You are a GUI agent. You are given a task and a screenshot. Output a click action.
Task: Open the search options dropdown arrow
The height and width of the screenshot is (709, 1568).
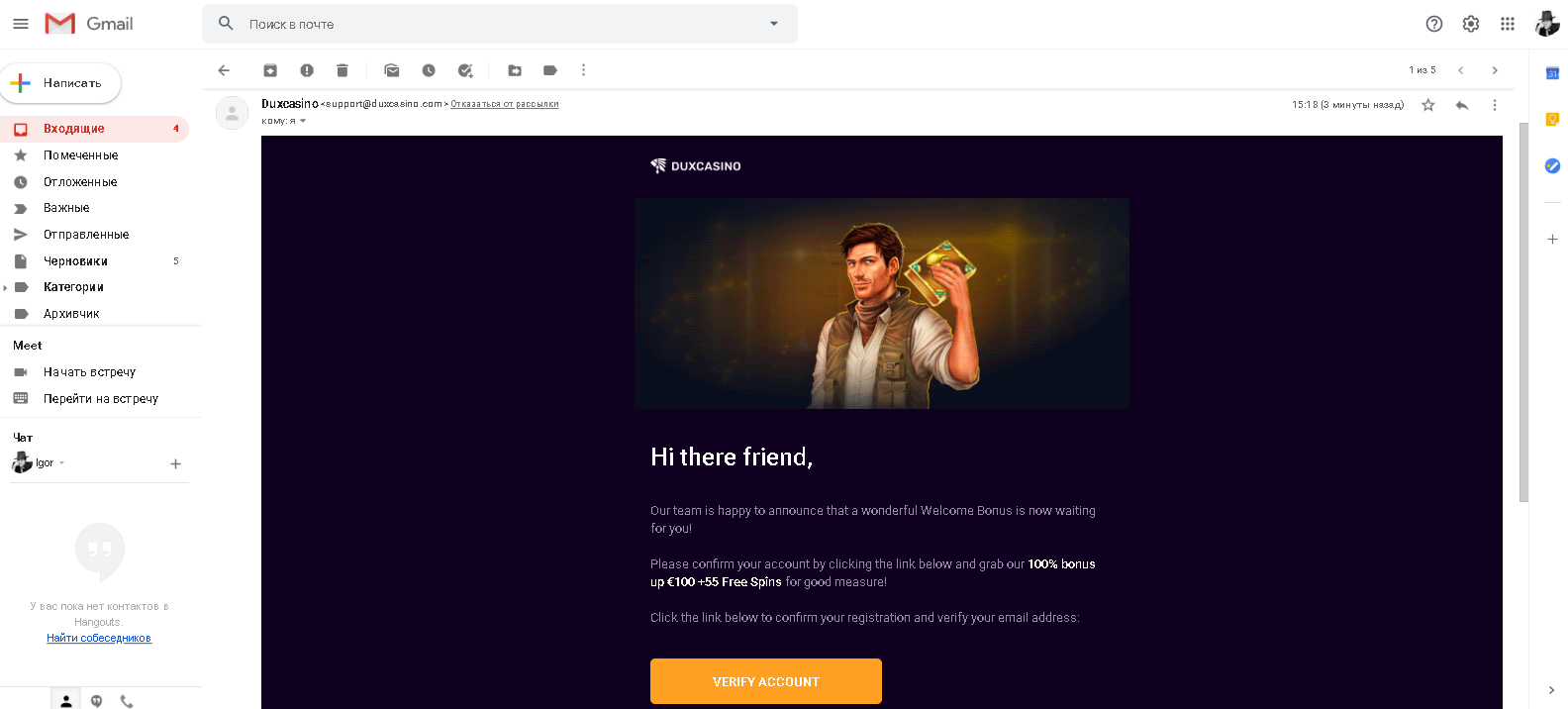click(774, 24)
